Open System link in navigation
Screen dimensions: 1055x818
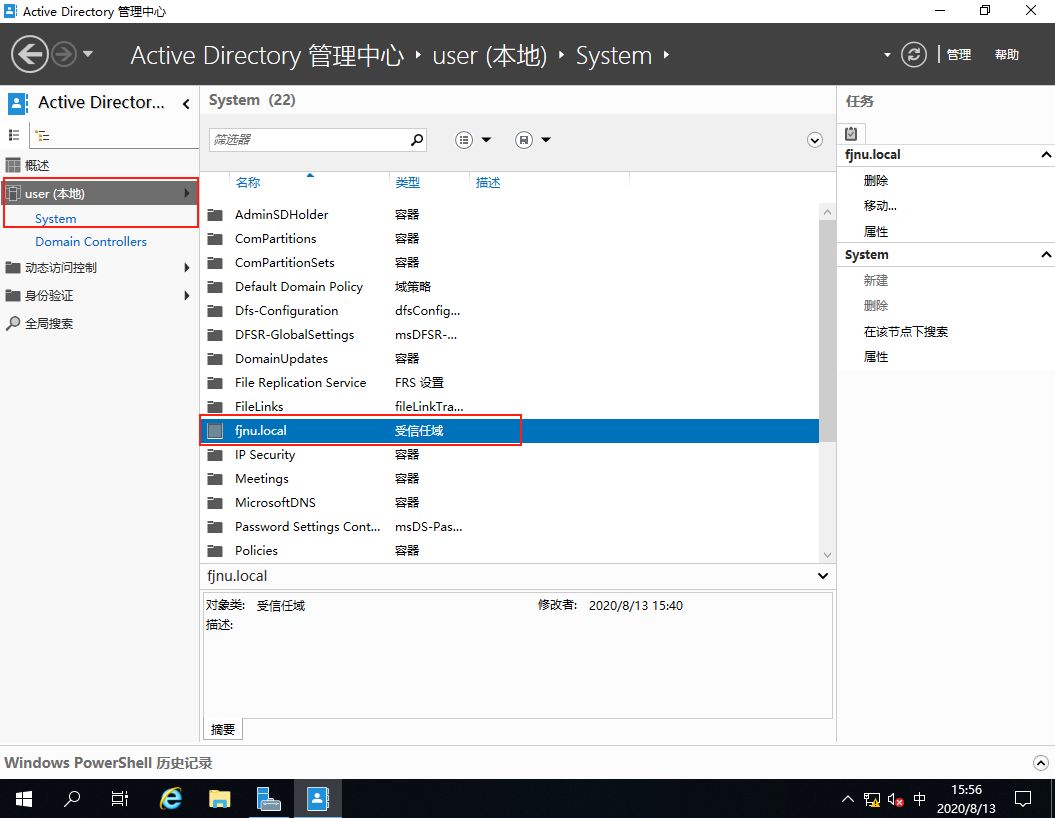pyautogui.click(x=56, y=219)
